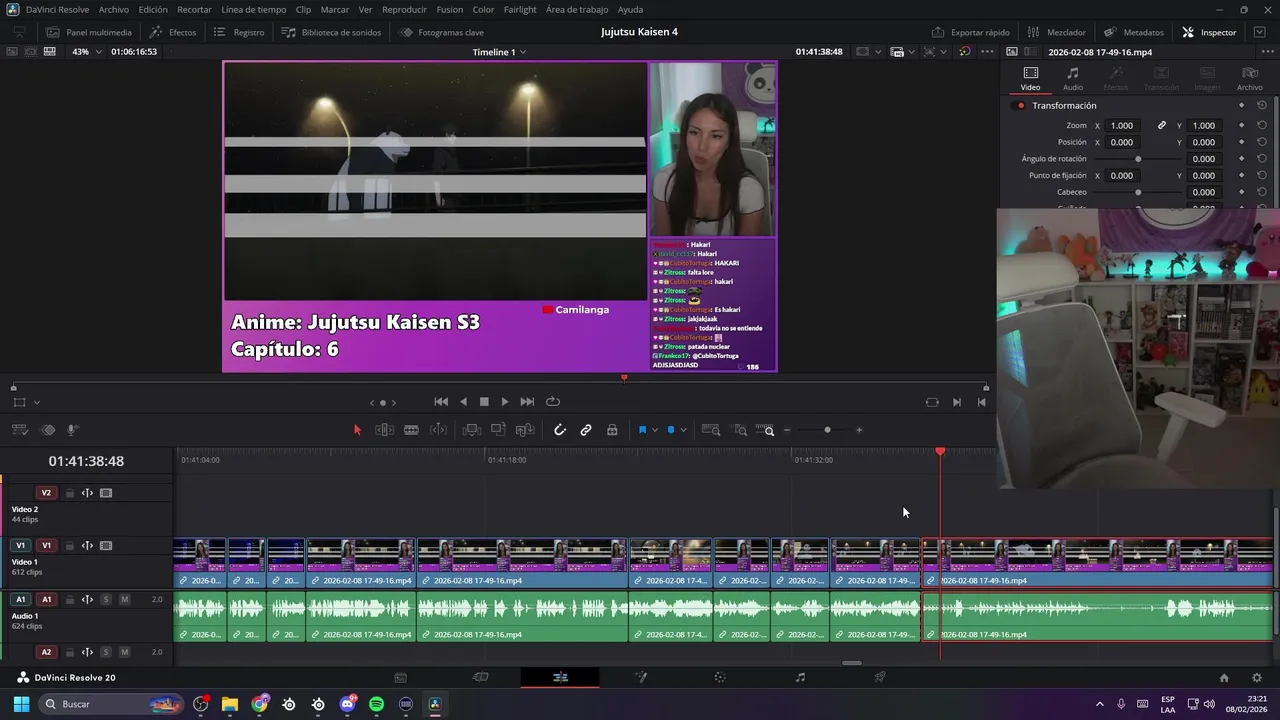The image size is (1280, 720).
Task: Open marker color dropdown arrow
Action: click(x=683, y=430)
